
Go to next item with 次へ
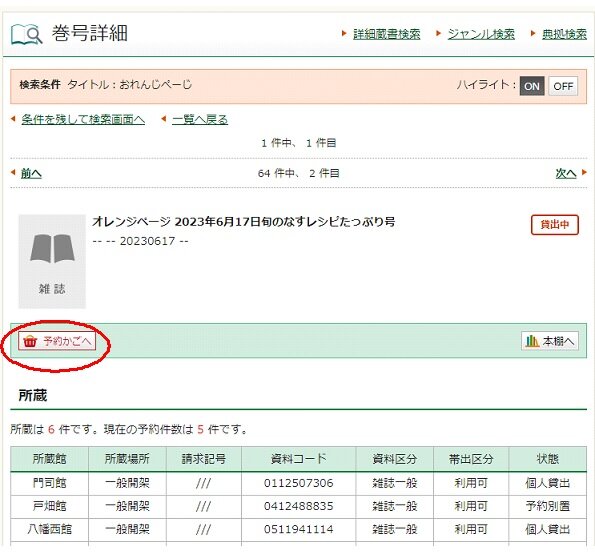[x=566, y=173]
